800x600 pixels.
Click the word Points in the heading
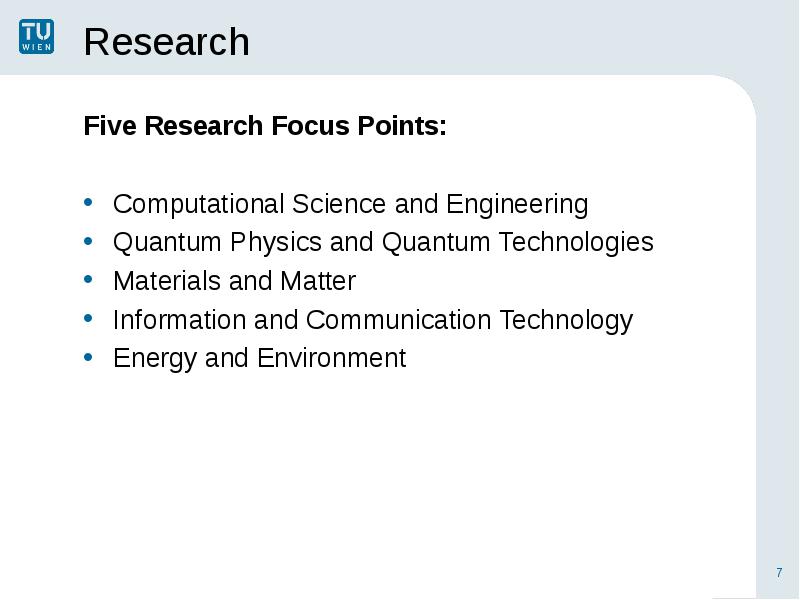click(x=402, y=126)
